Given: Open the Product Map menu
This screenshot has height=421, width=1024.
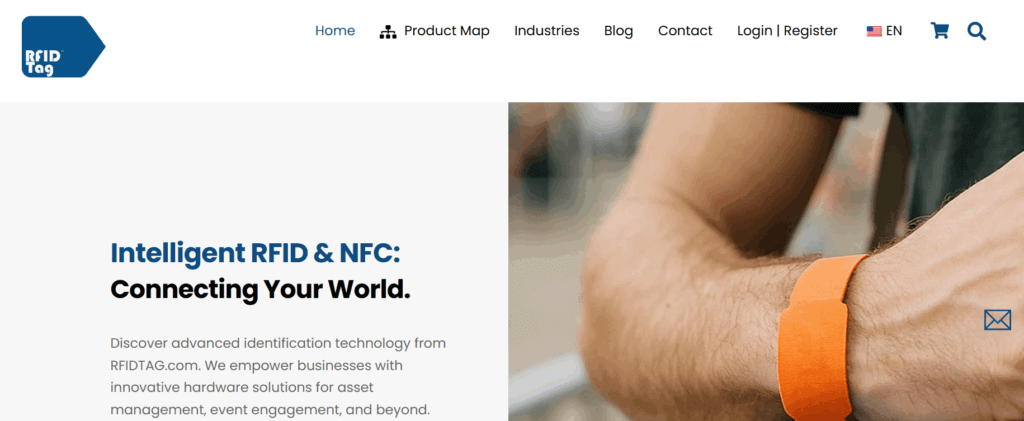Looking at the screenshot, I should (x=434, y=31).
